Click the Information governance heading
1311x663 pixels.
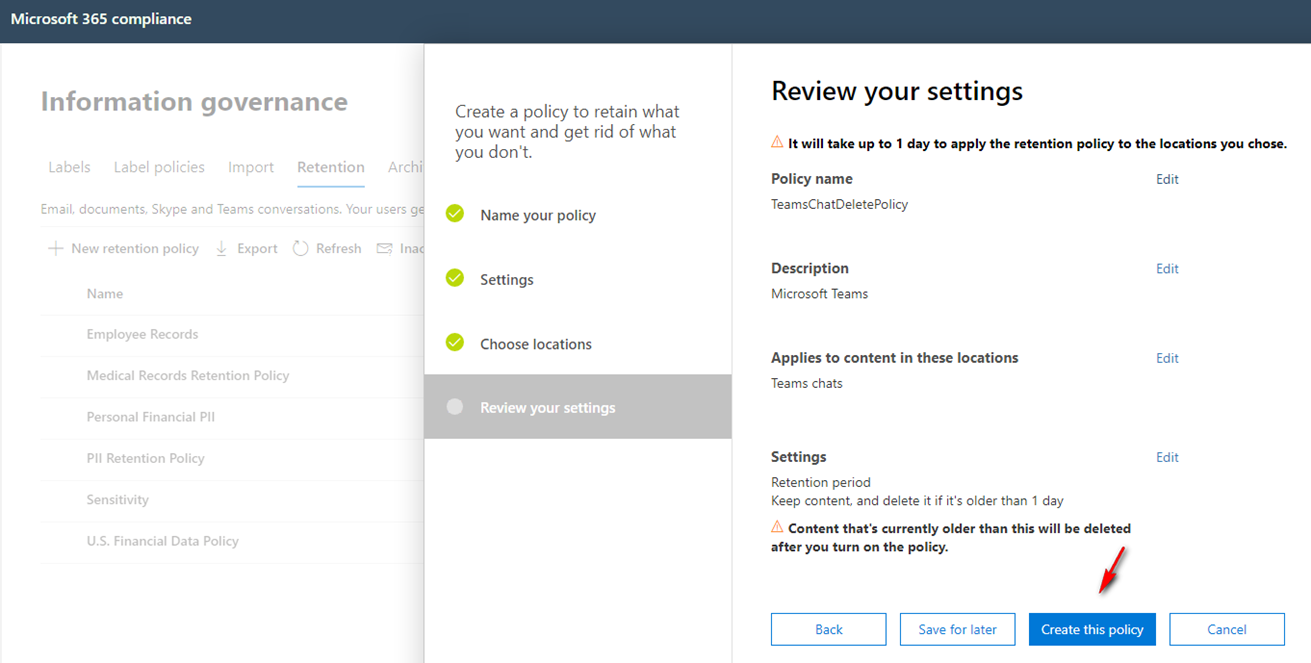(x=194, y=102)
